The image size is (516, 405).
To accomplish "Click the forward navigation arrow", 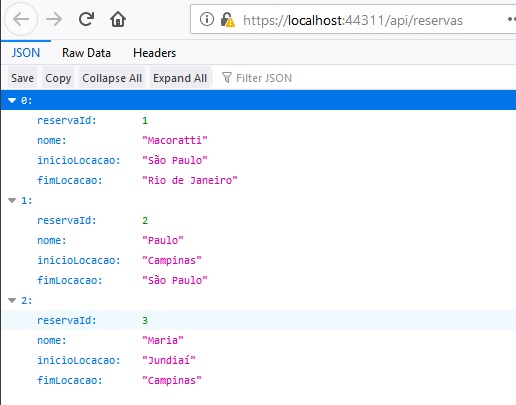I will (54, 19).
